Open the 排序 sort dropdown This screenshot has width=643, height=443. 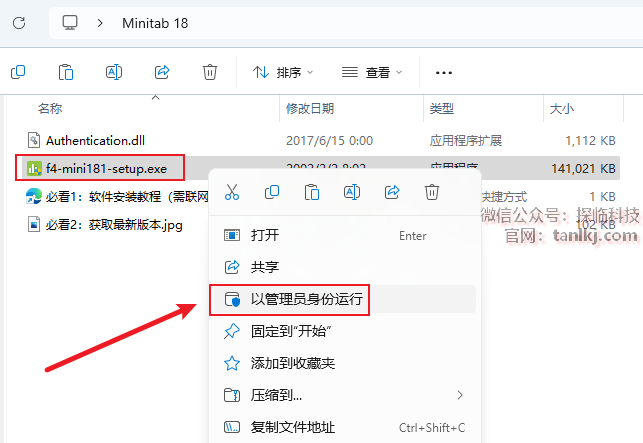(x=283, y=73)
